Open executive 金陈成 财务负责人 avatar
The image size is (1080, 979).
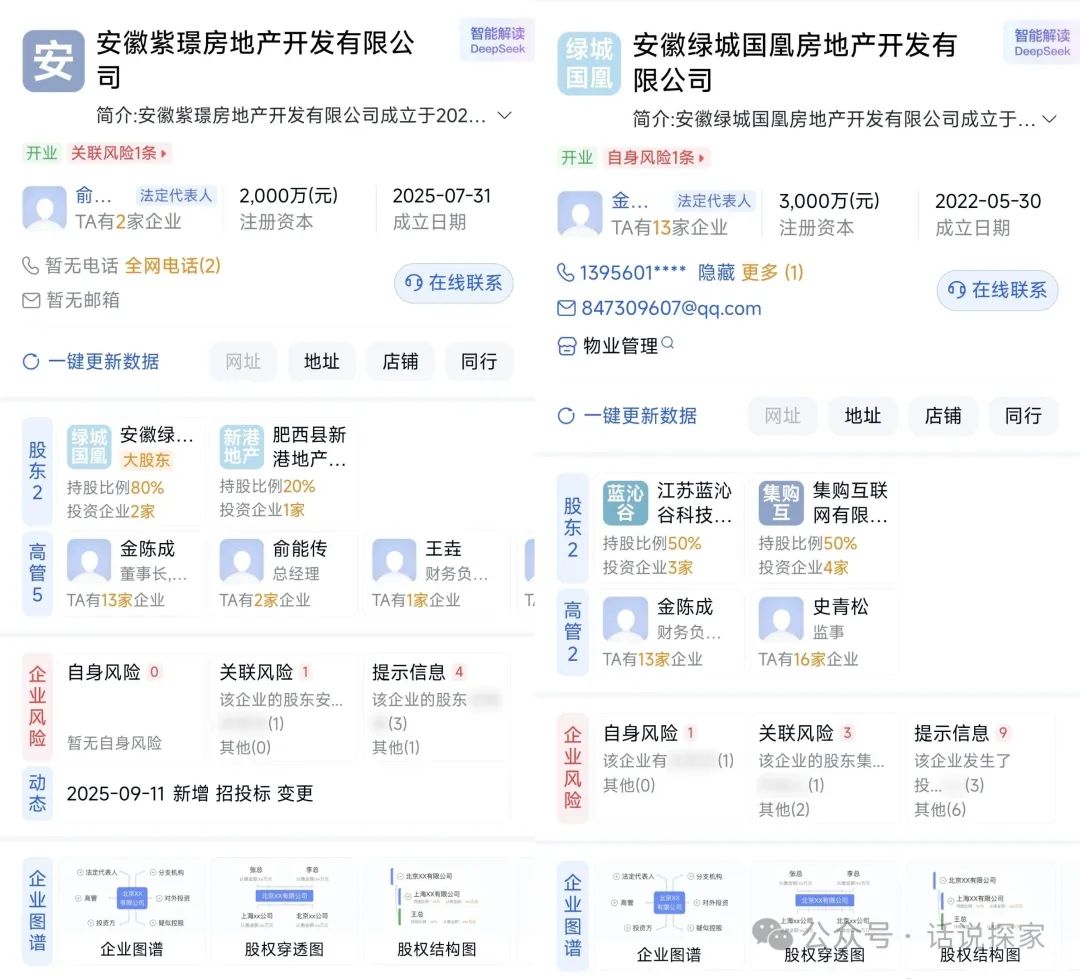point(625,619)
